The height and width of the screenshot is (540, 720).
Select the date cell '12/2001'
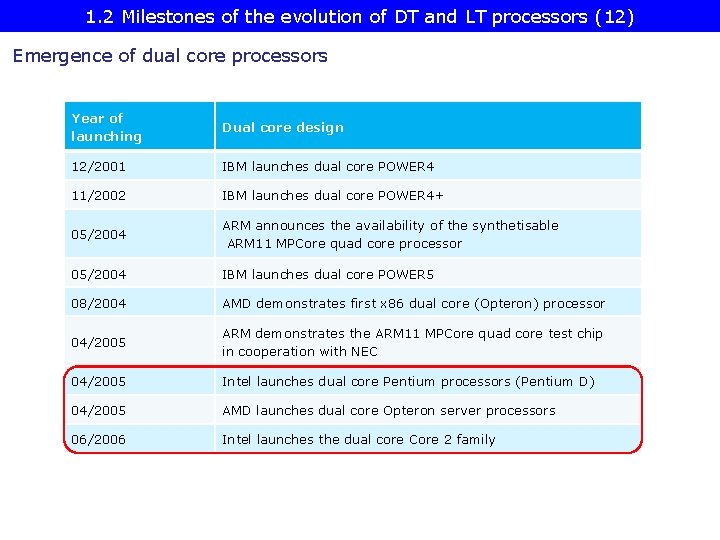point(139,166)
